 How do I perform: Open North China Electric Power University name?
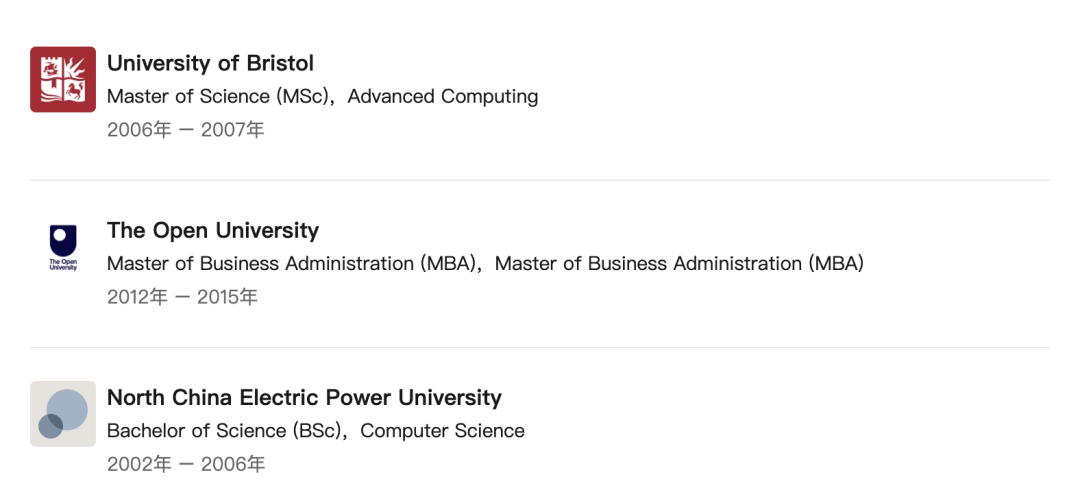pos(304,397)
